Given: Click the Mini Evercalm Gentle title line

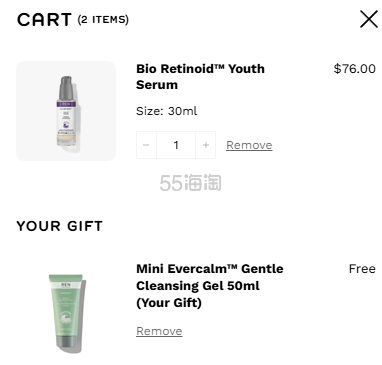Looking at the screenshot, I should [210, 269].
